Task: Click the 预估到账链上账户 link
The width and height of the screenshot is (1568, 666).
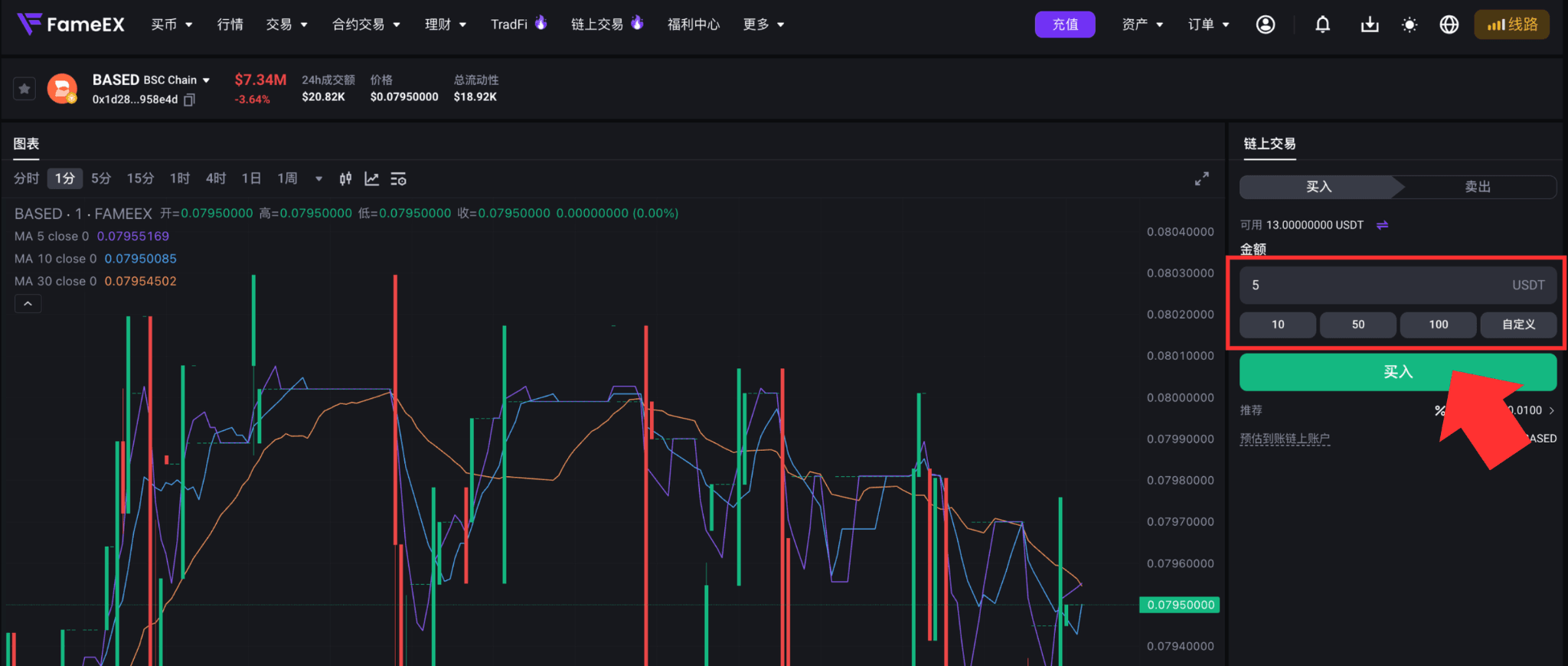Action: (1285, 439)
